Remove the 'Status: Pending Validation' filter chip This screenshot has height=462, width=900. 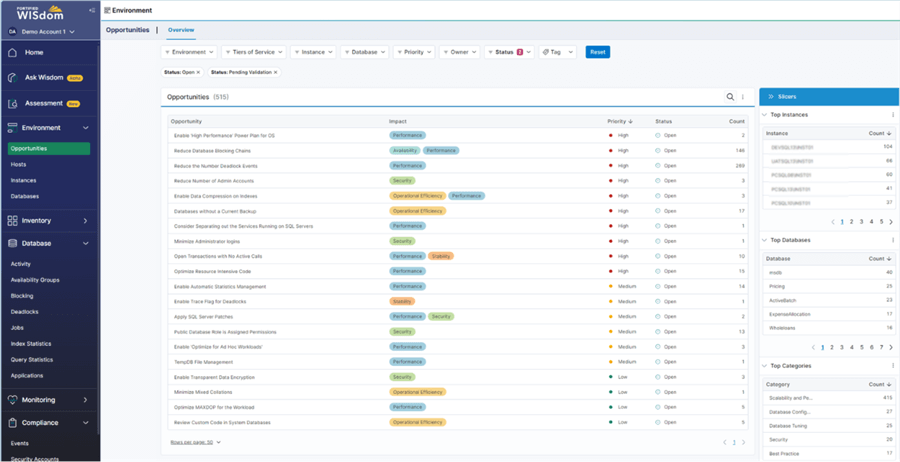coord(275,72)
